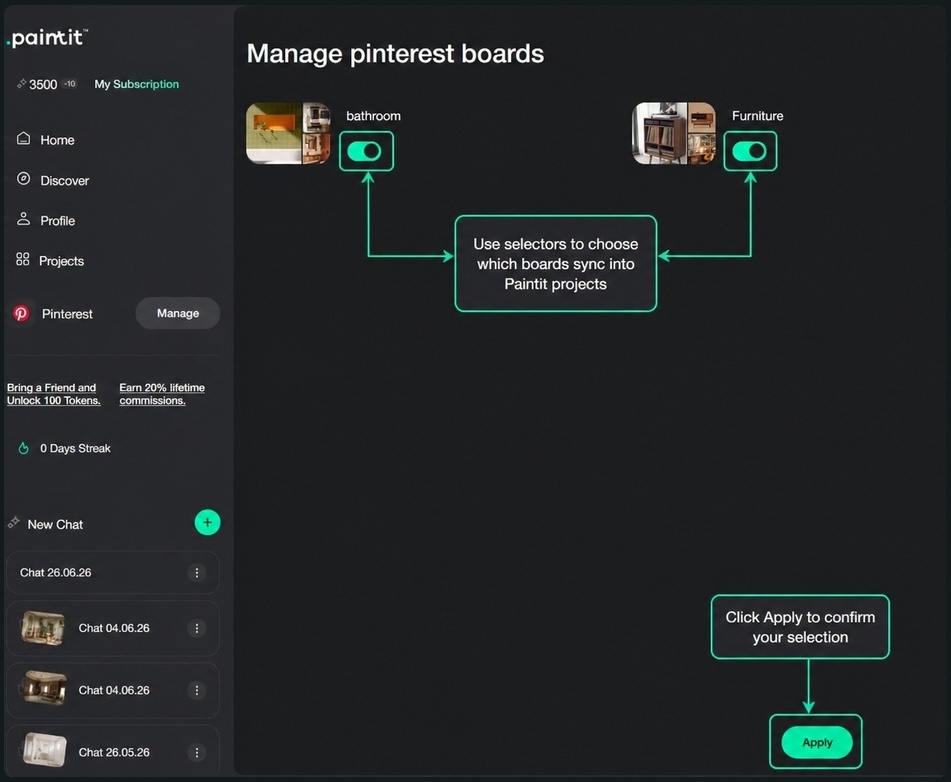Viewport: 951px width, 782px height.
Task: Open Chat 26.05.26
Action: [x=113, y=751]
